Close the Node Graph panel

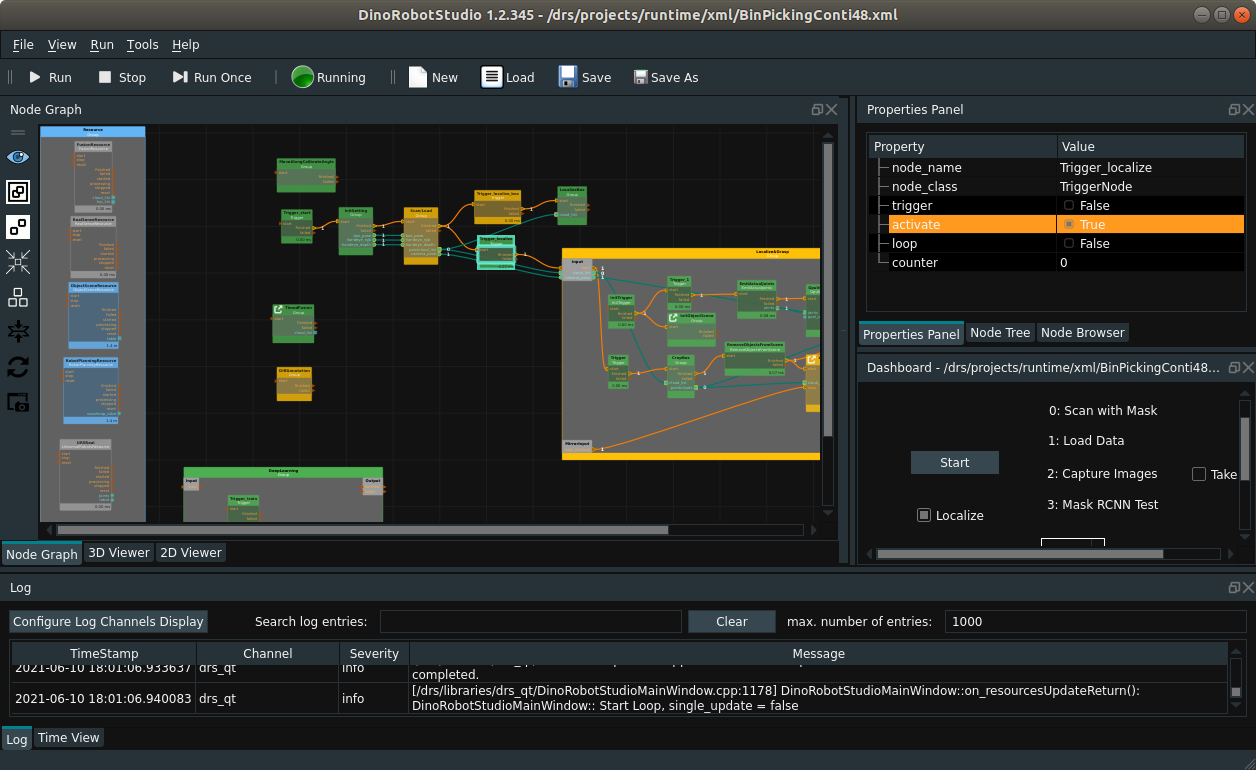(832, 110)
